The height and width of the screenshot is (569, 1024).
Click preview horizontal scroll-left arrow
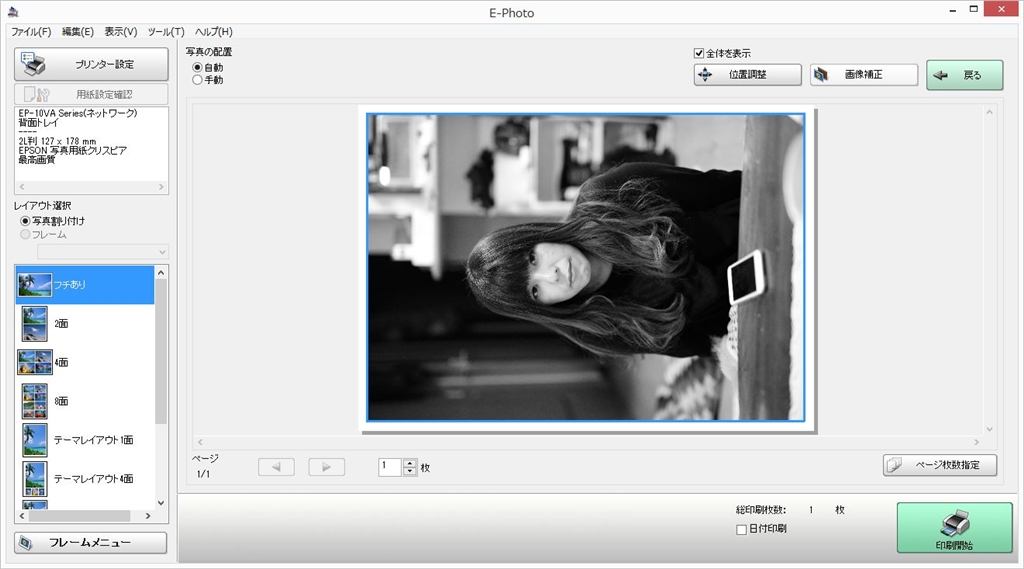point(200,442)
